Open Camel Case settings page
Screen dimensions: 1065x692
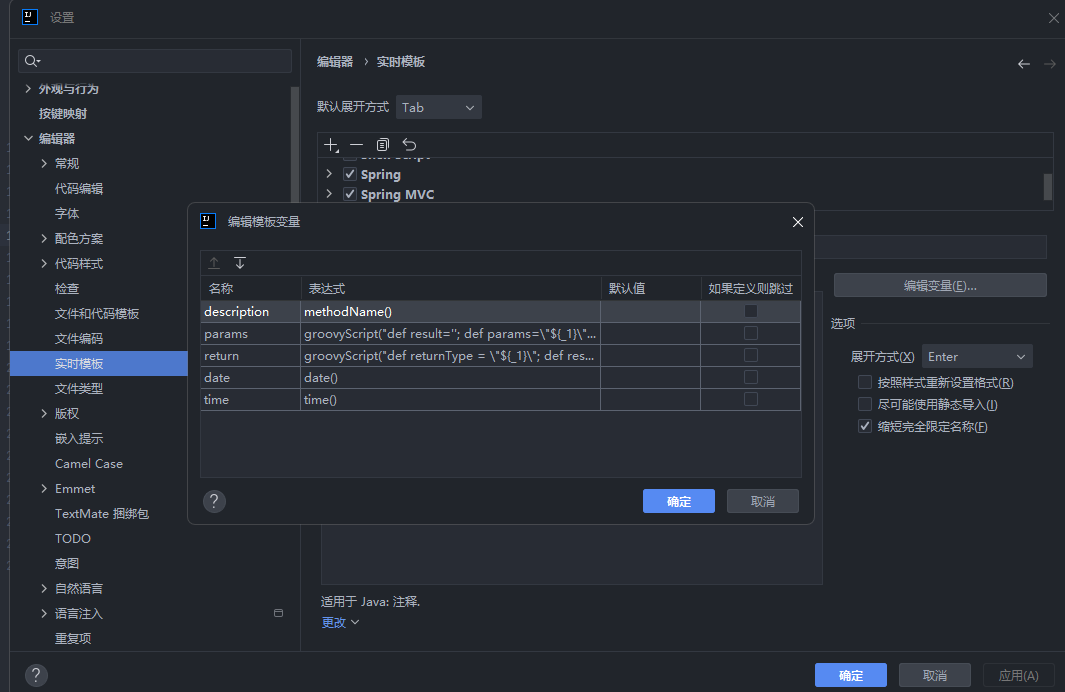[x=89, y=464]
